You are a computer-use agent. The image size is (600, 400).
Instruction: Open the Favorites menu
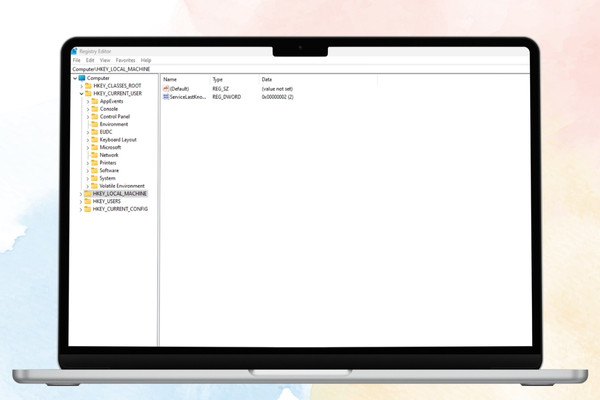click(x=126, y=60)
